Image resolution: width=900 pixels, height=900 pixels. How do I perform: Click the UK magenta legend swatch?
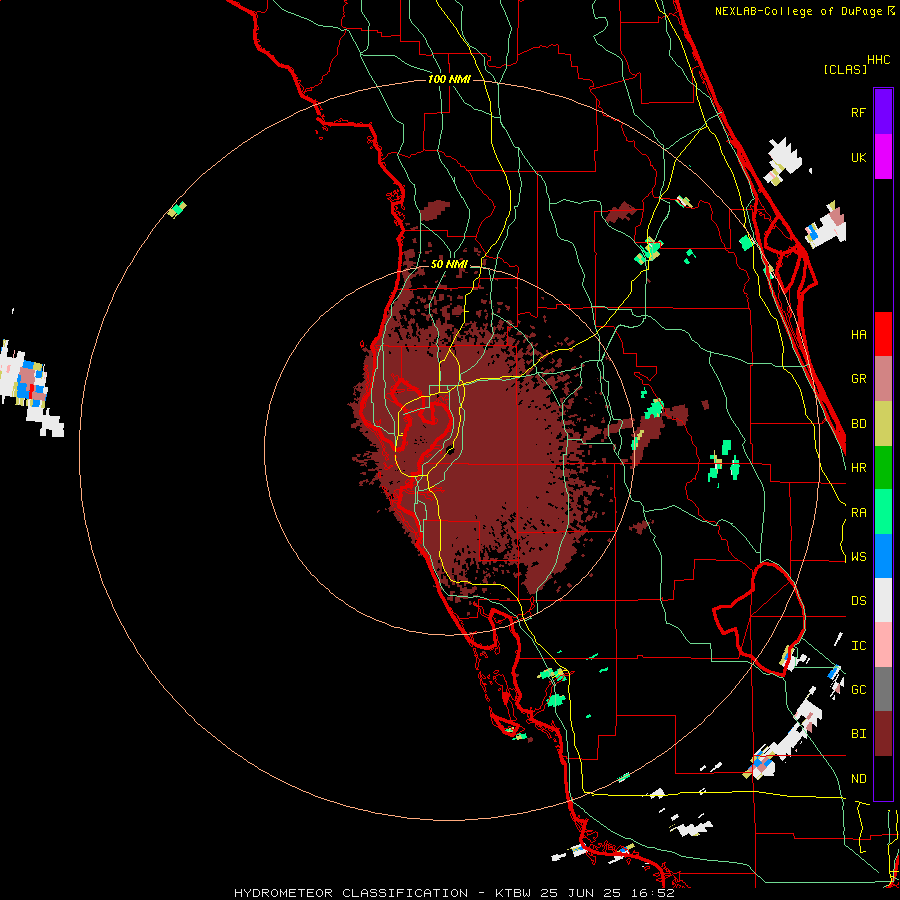(883, 157)
